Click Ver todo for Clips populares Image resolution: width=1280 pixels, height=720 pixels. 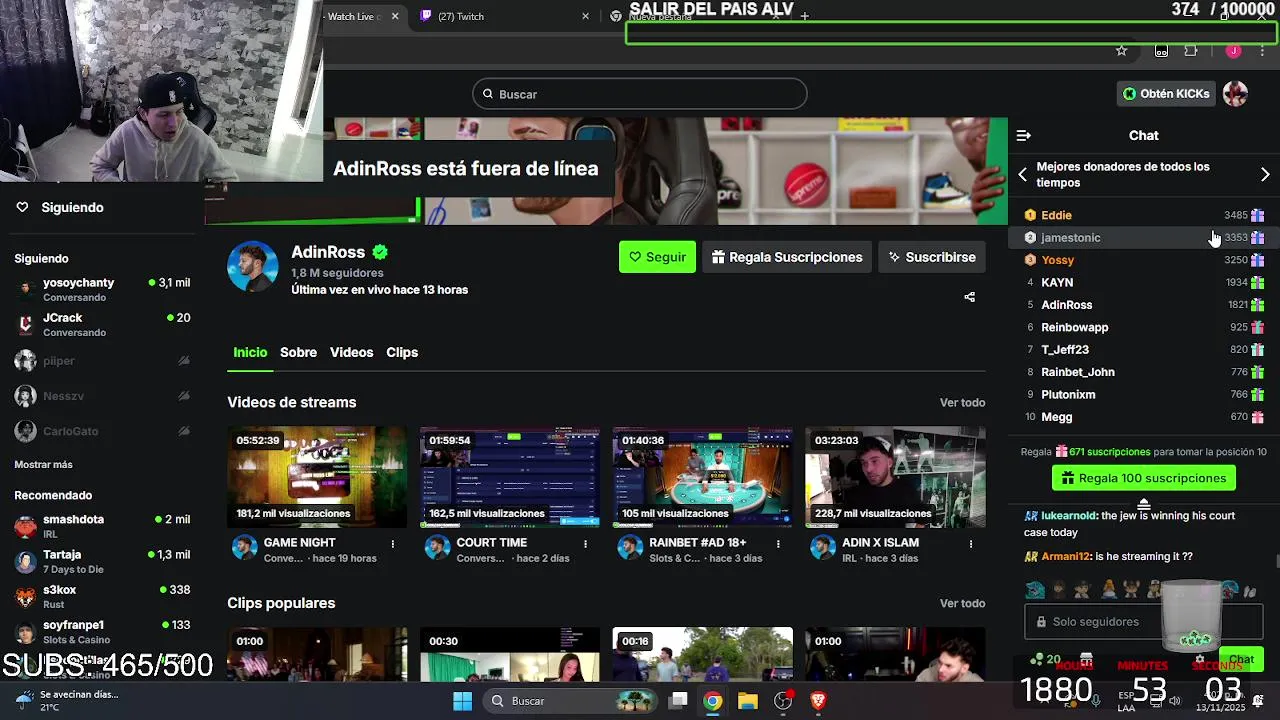click(x=962, y=603)
